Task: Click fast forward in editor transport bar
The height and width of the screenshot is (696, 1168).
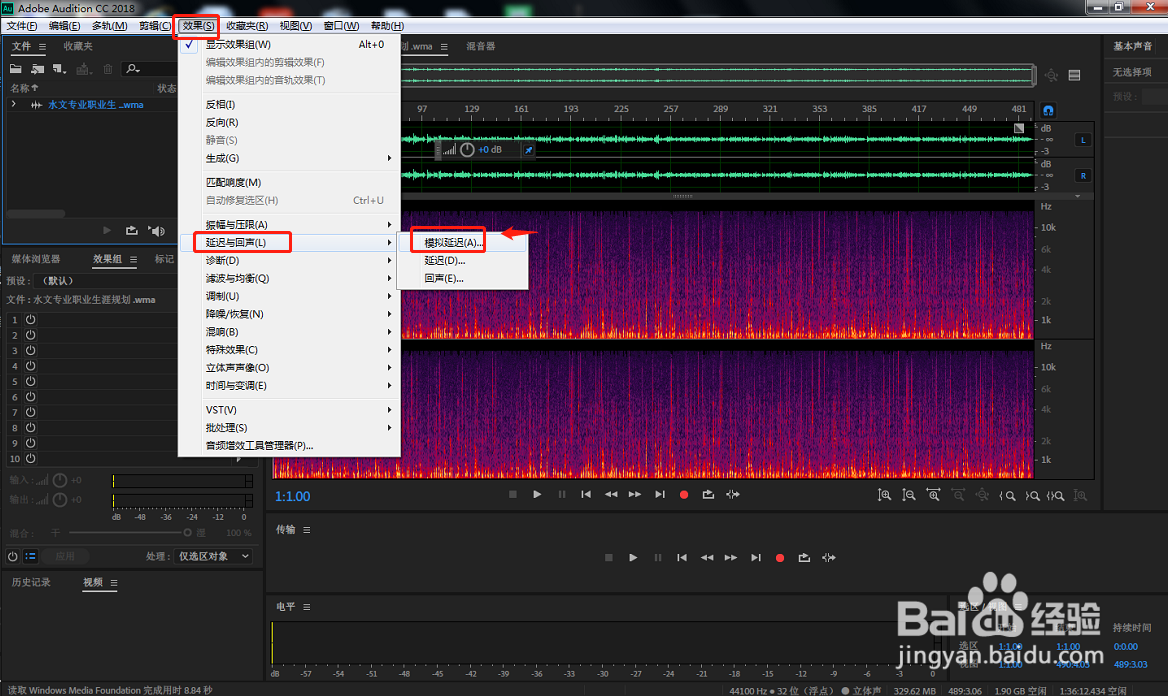Action: [635, 494]
